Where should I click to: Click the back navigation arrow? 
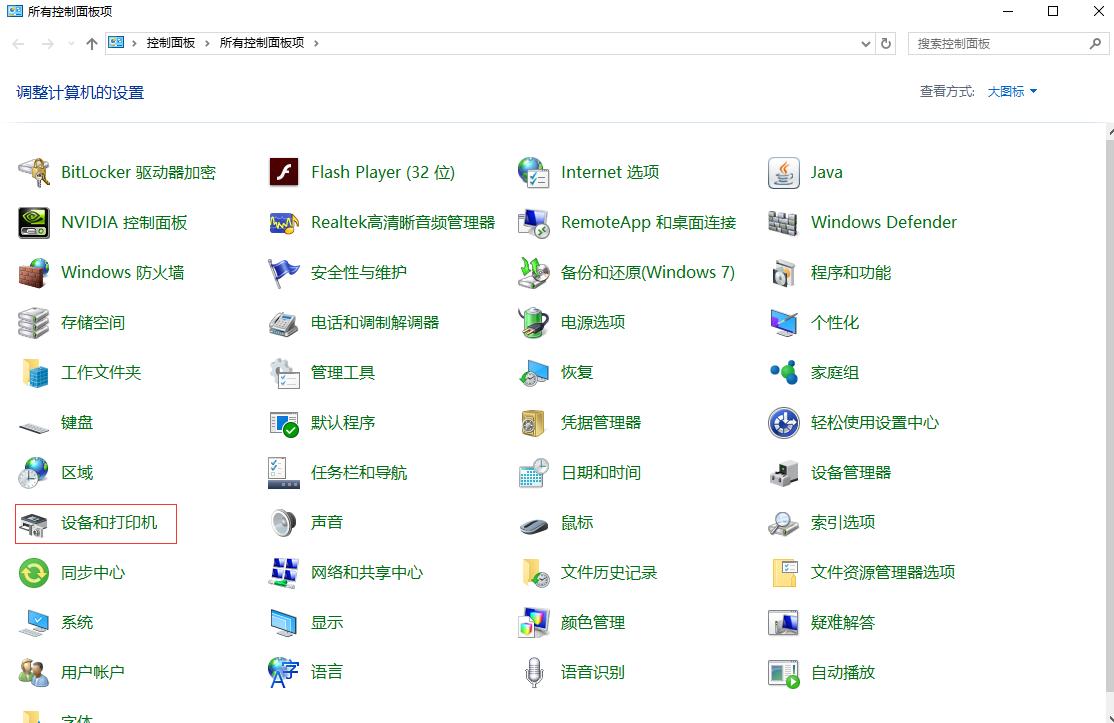[x=17, y=43]
